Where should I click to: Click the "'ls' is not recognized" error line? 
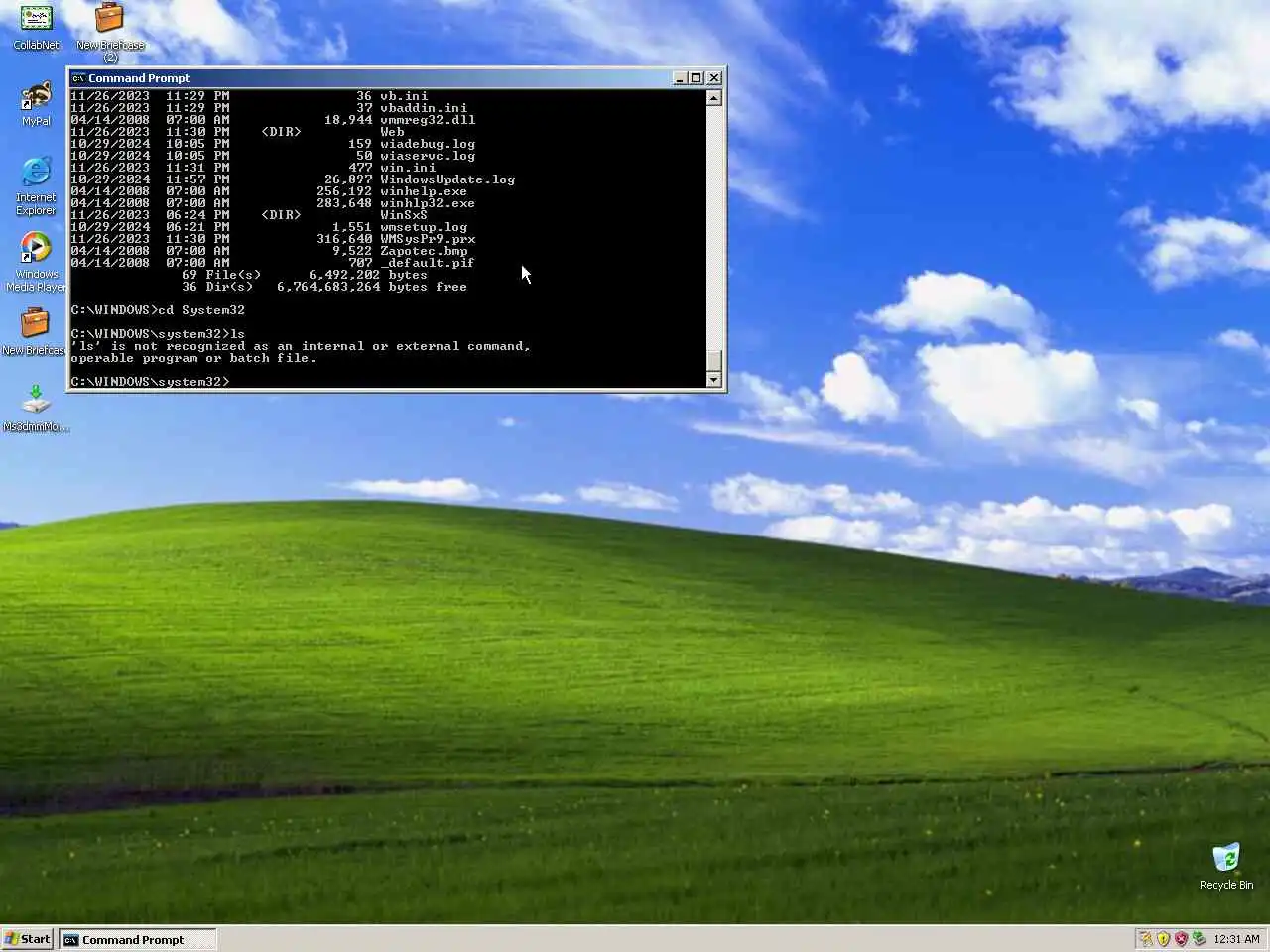tap(301, 346)
